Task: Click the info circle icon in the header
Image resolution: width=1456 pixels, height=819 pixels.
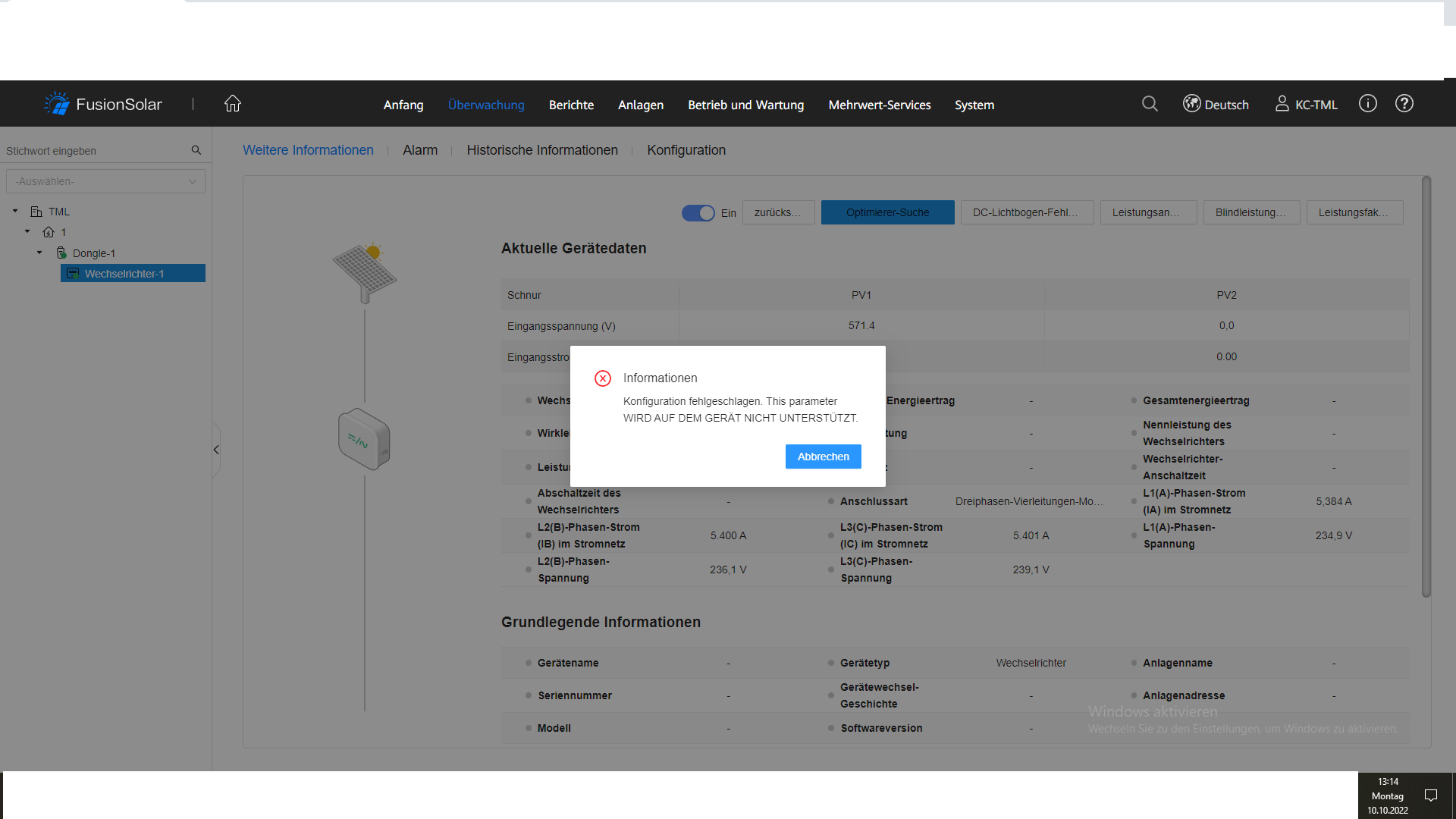Action: (1367, 104)
